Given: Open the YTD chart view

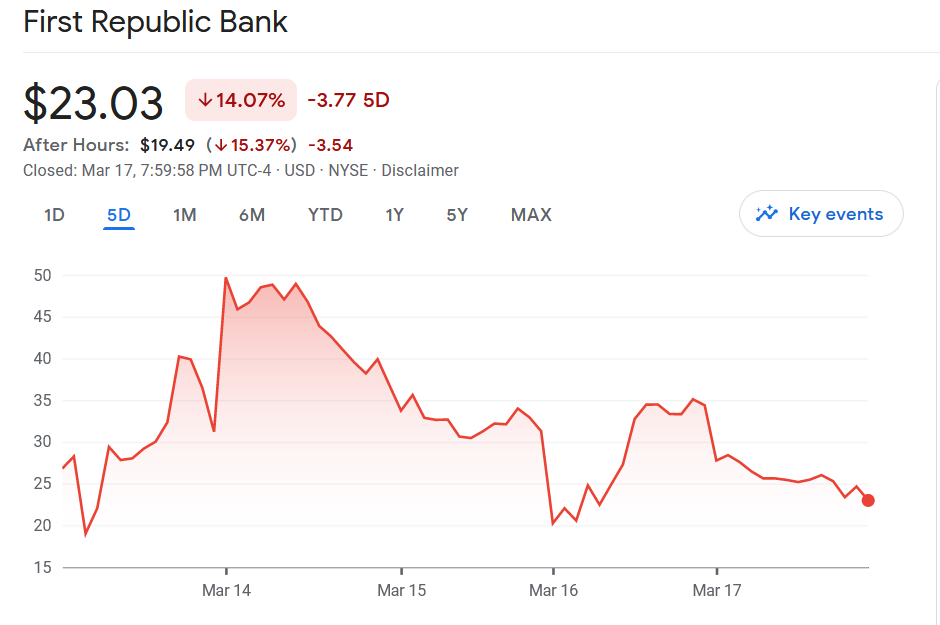Looking at the screenshot, I should click(x=325, y=215).
